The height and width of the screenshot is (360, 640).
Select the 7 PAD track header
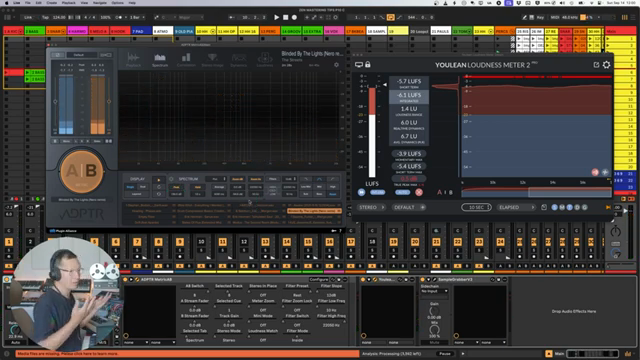[x=141, y=31]
